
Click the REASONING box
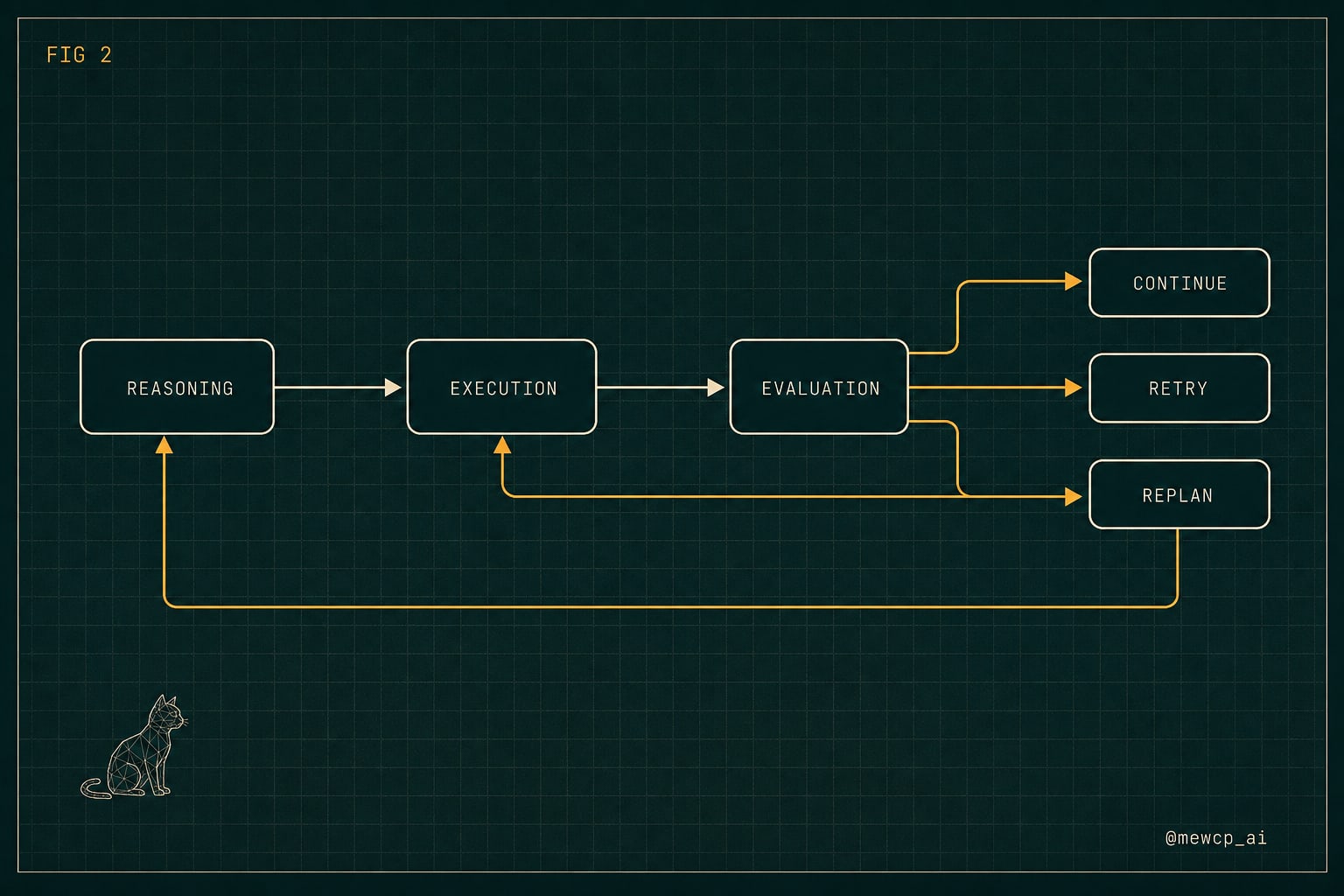[x=177, y=387]
